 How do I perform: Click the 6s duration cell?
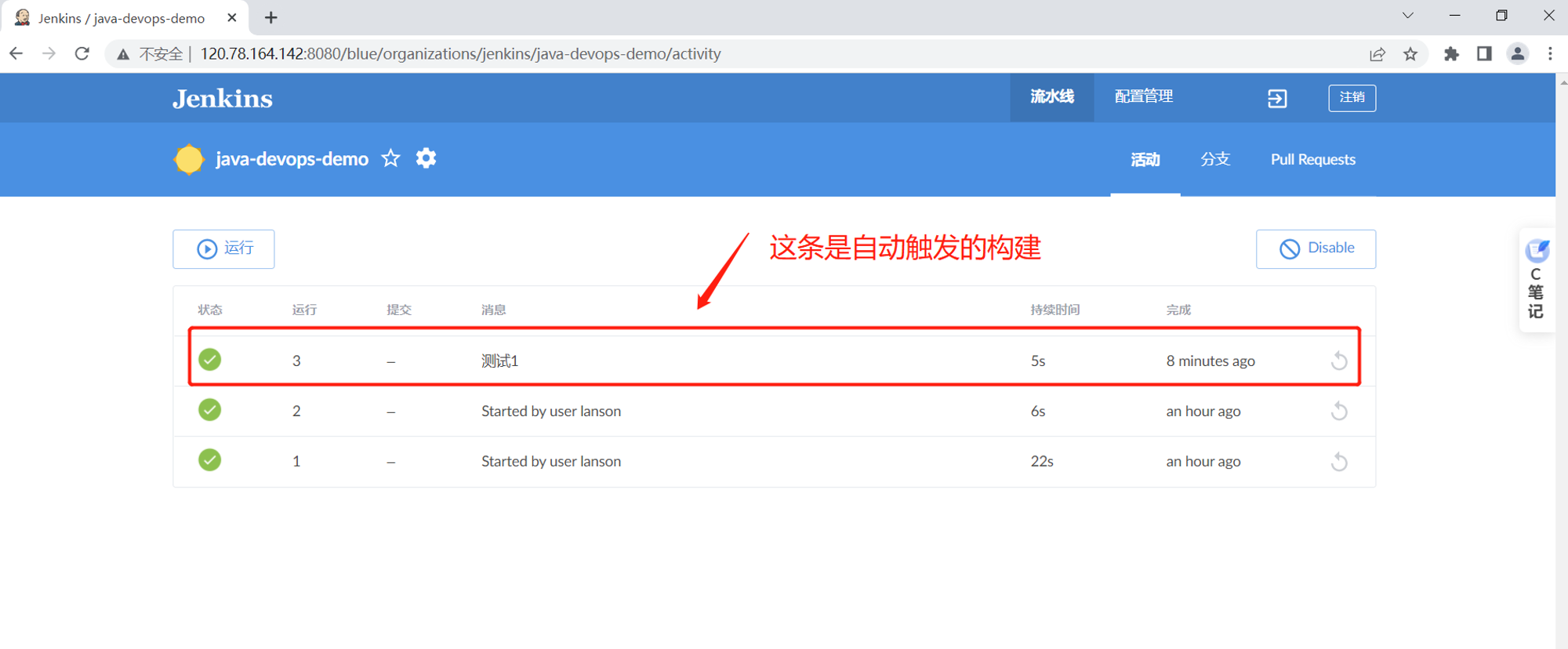click(1037, 411)
